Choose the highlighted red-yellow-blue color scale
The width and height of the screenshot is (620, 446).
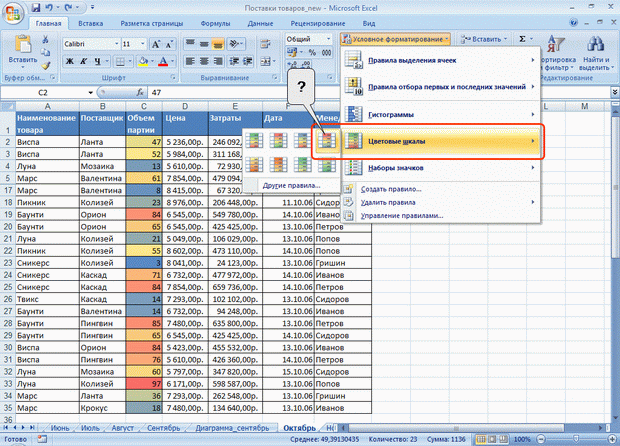[x=327, y=140]
